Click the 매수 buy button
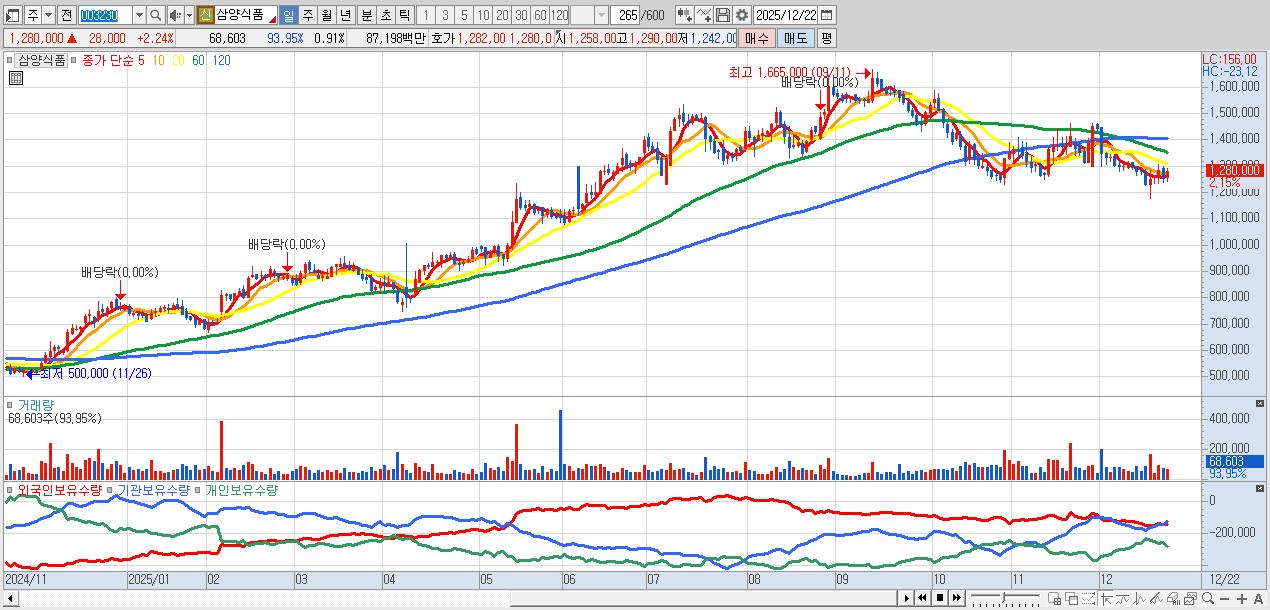The image size is (1270, 610). (x=757, y=38)
